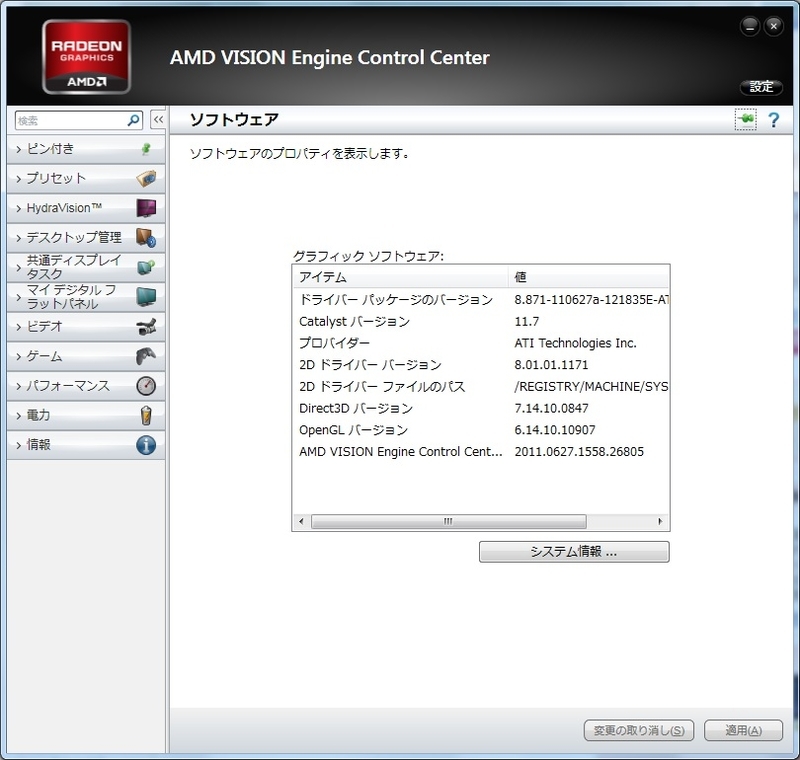
Task: Click the マイデジタルフラットパネル monitor icon
Action: pos(146,297)
